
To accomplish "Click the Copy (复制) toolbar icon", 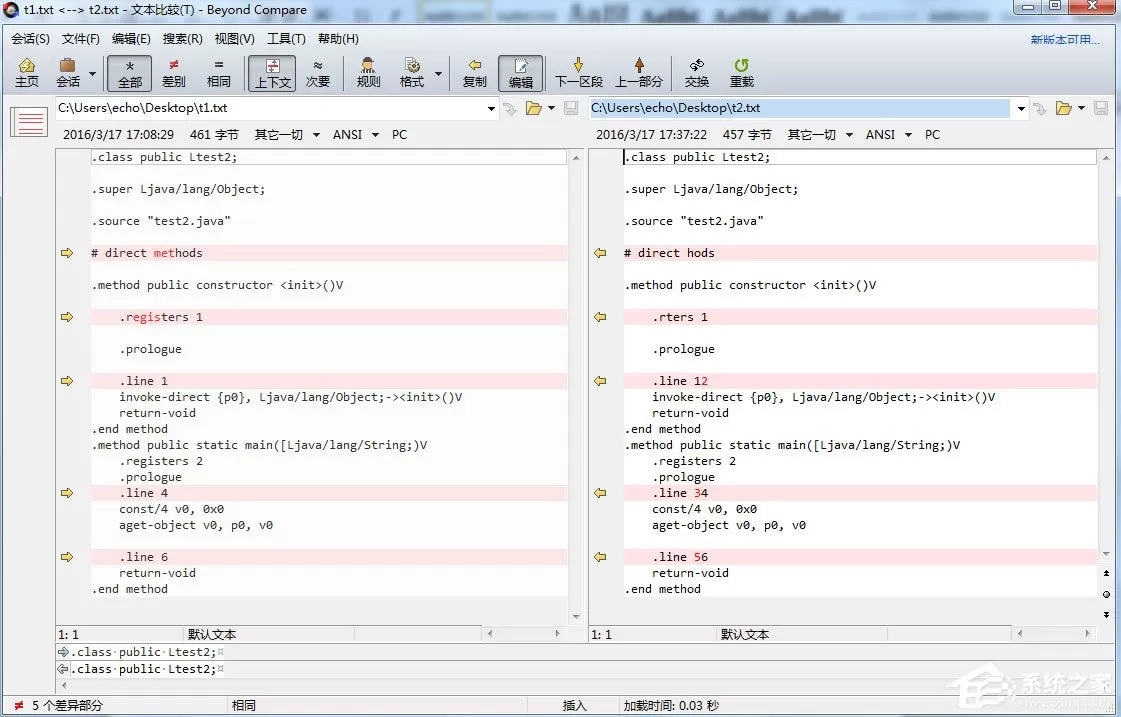I will (x=475, y=74).
